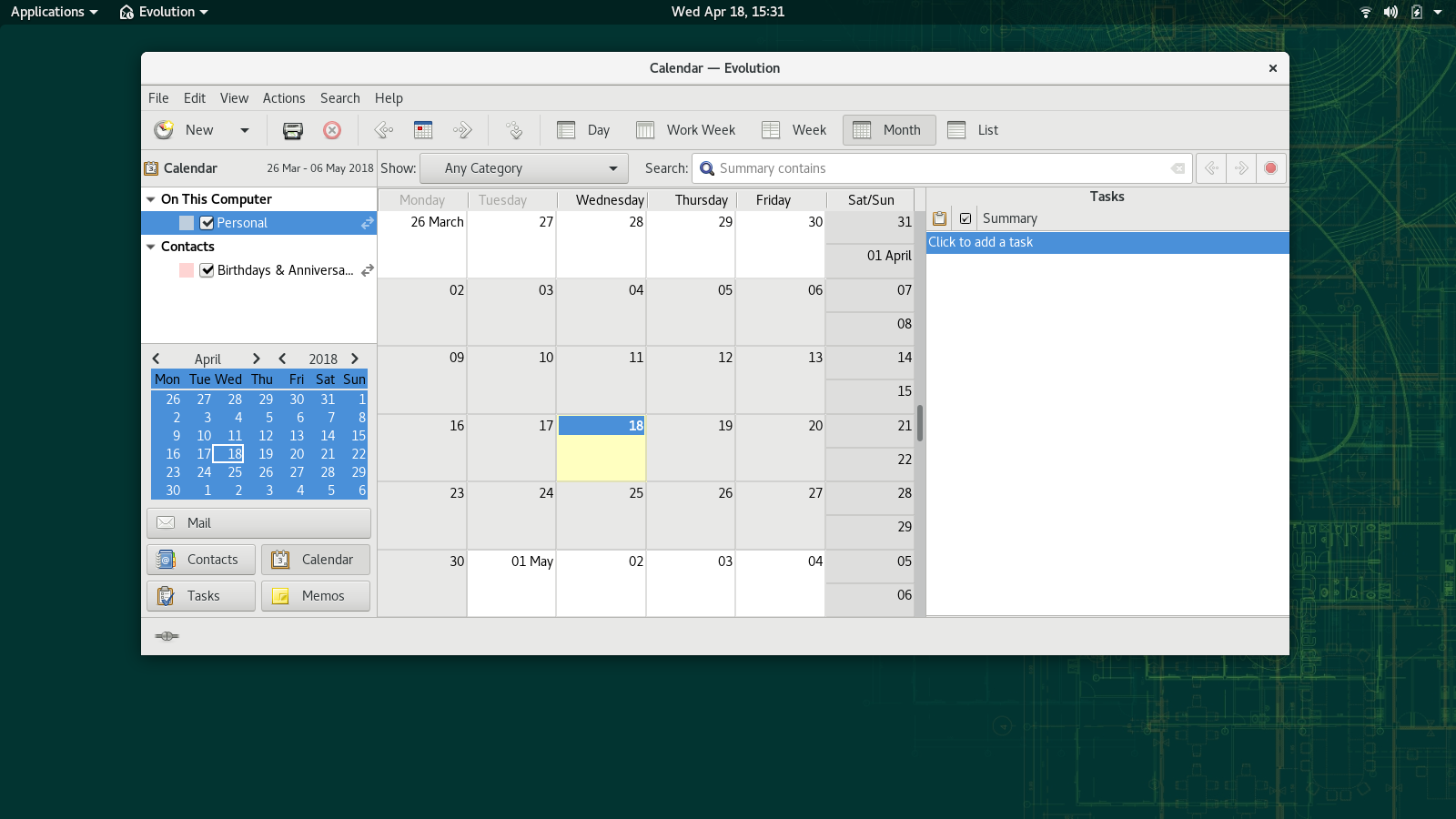Image resolution: width=1456 pixels, height=819 pixels.
Task: Collapse the On This Computer group
Action: tap(151, 199)
